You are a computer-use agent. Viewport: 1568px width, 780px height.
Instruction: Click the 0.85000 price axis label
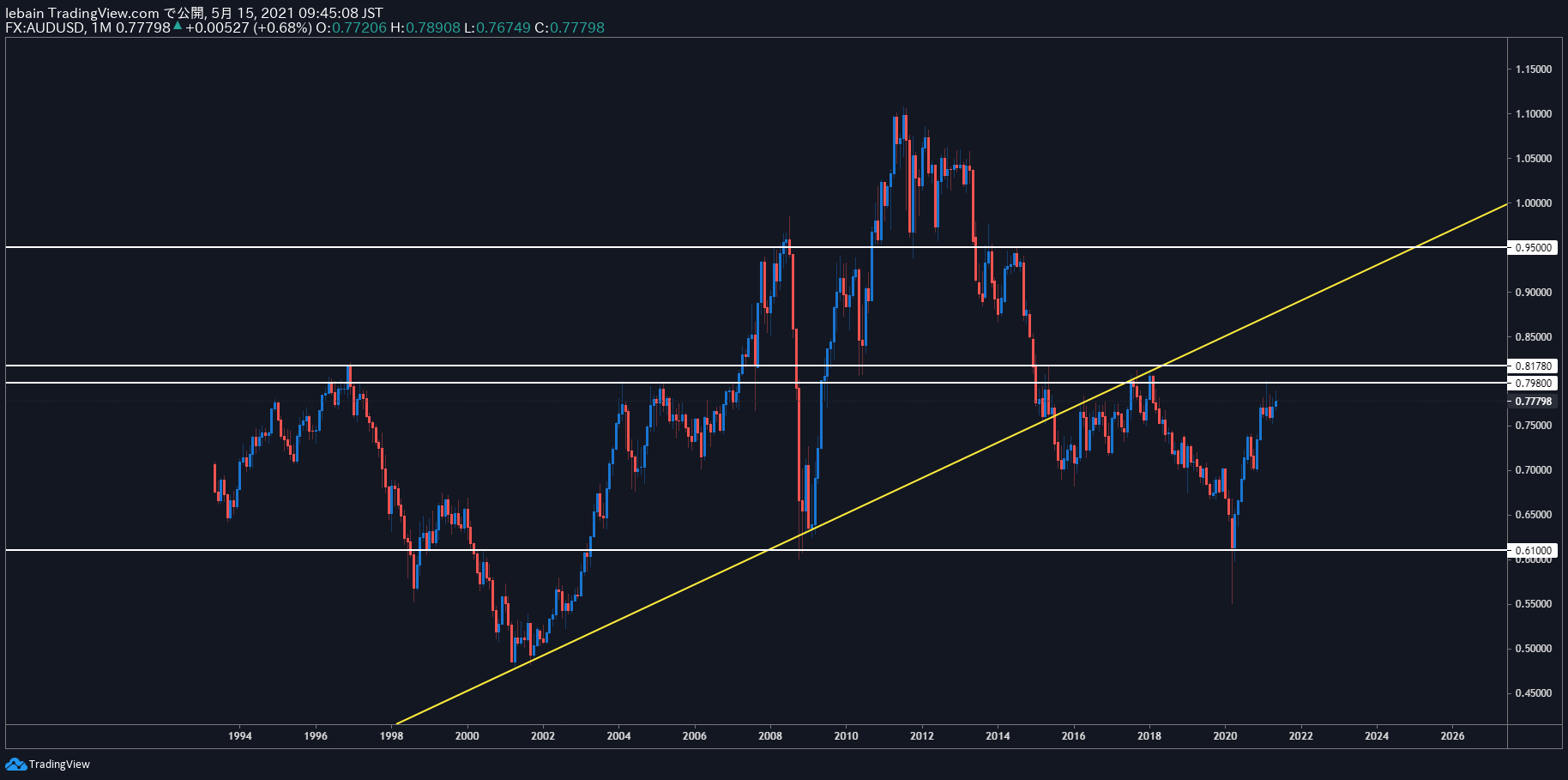coord(1533,337)
